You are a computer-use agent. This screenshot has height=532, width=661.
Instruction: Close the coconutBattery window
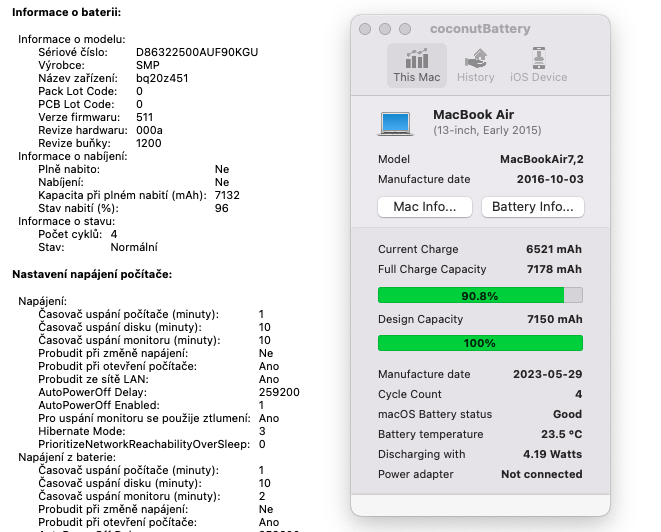point(365,29)
